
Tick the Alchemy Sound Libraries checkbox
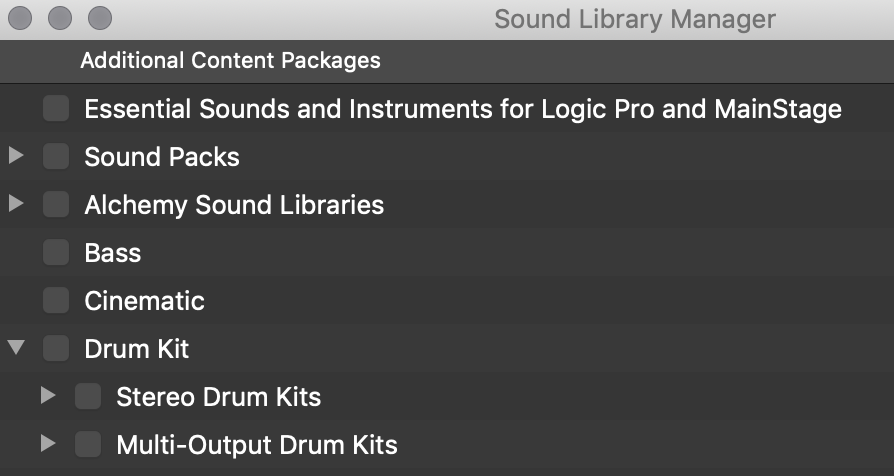[x=56, y=205]
